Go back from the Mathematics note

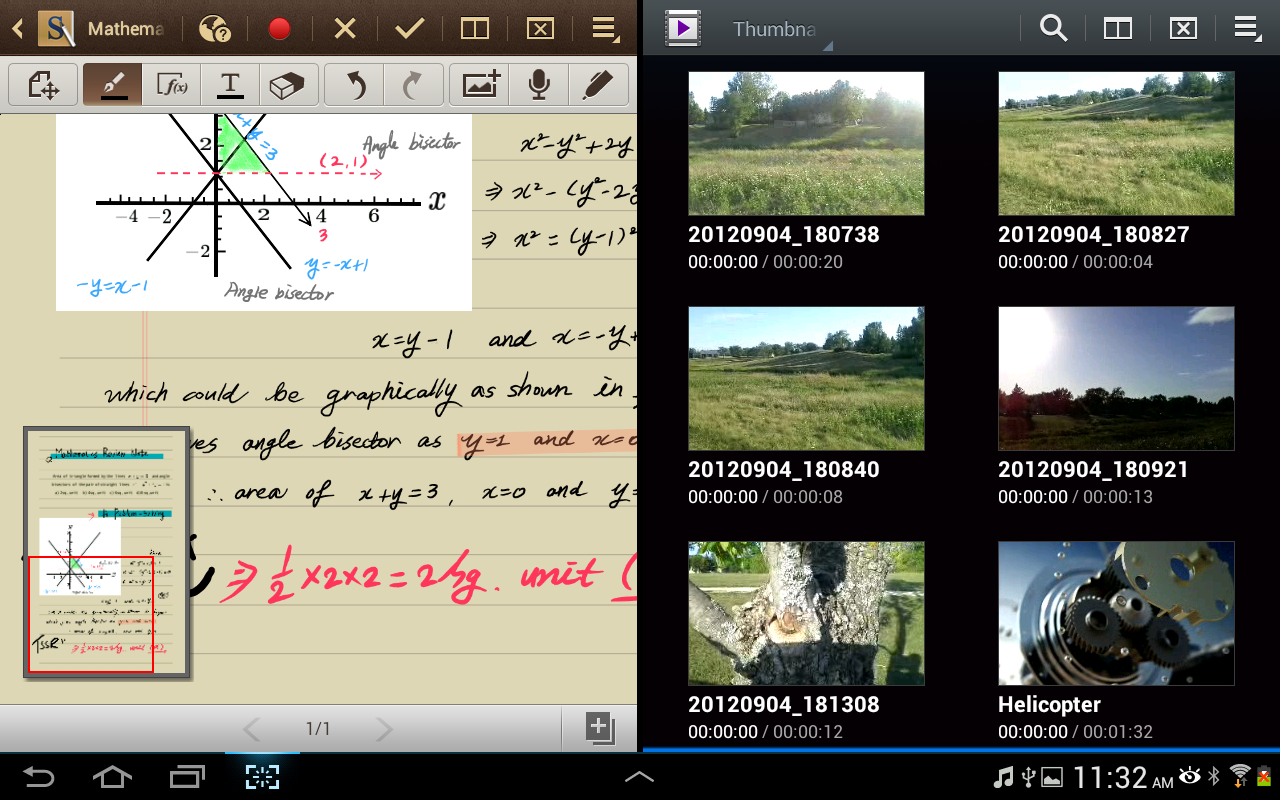[x=17, y=28]
